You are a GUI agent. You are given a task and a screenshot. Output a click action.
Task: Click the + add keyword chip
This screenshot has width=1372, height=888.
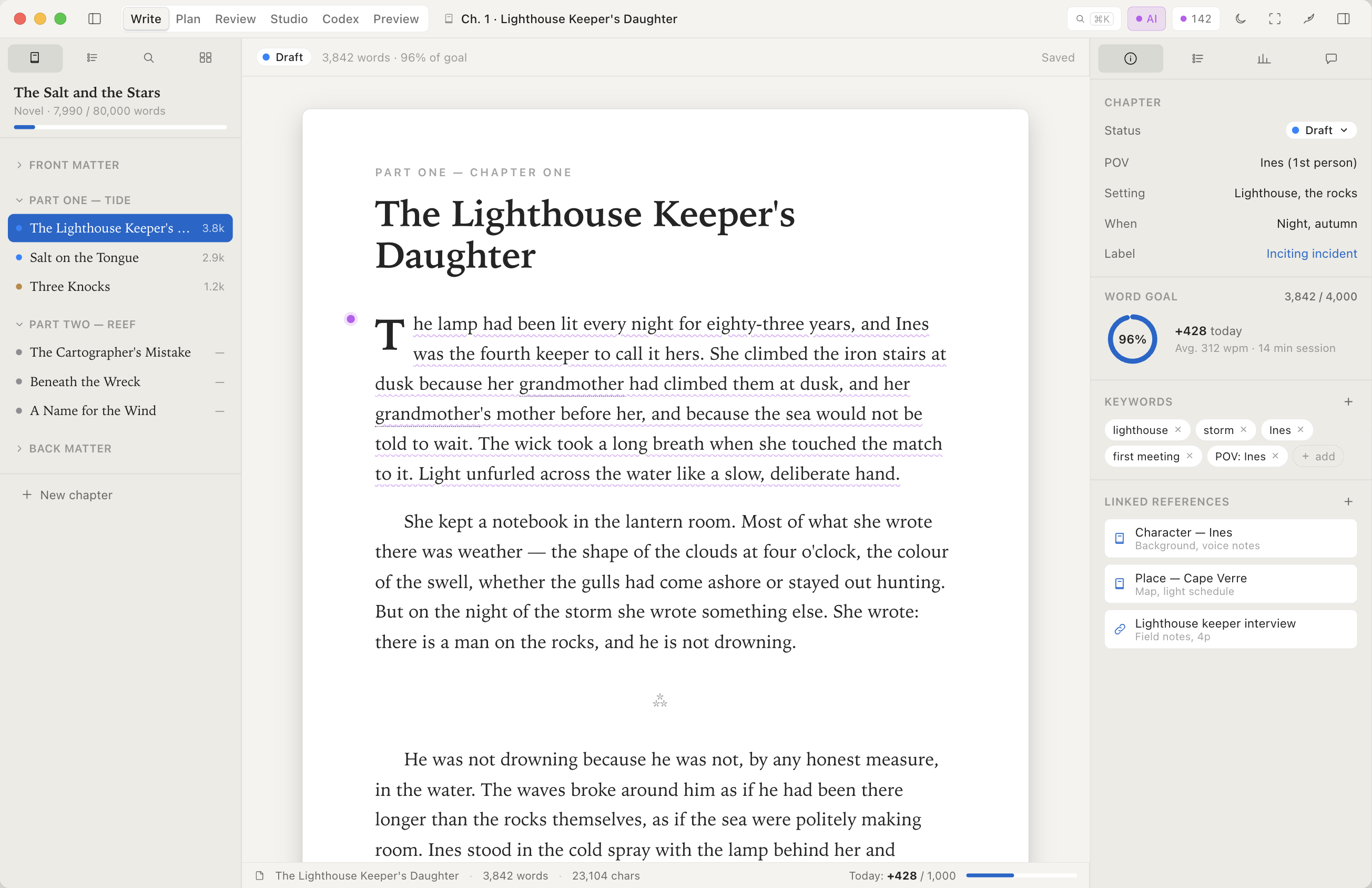1318,456
